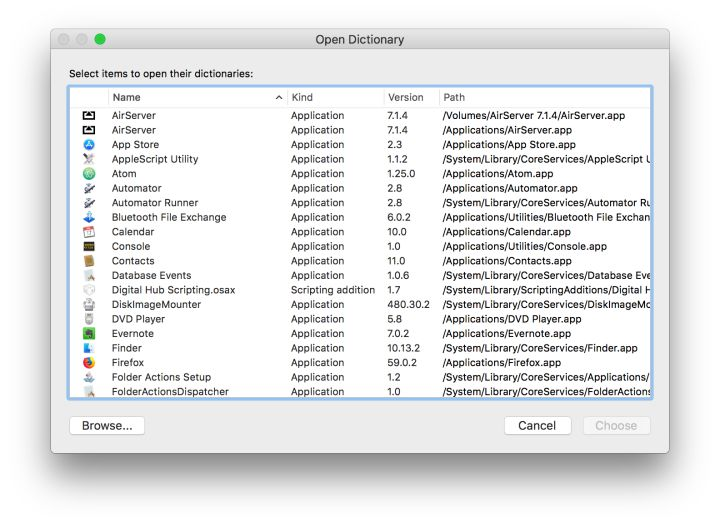
Task: Select the 'Evernote' list entry
Action: (133, 334)
